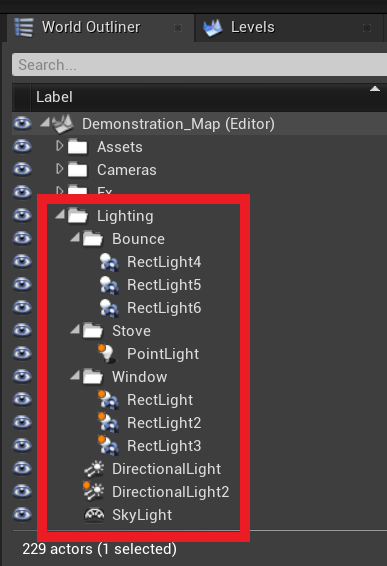Click the DirectionalLight2 sun icon

pyautogui.click(x=94, y=491)
